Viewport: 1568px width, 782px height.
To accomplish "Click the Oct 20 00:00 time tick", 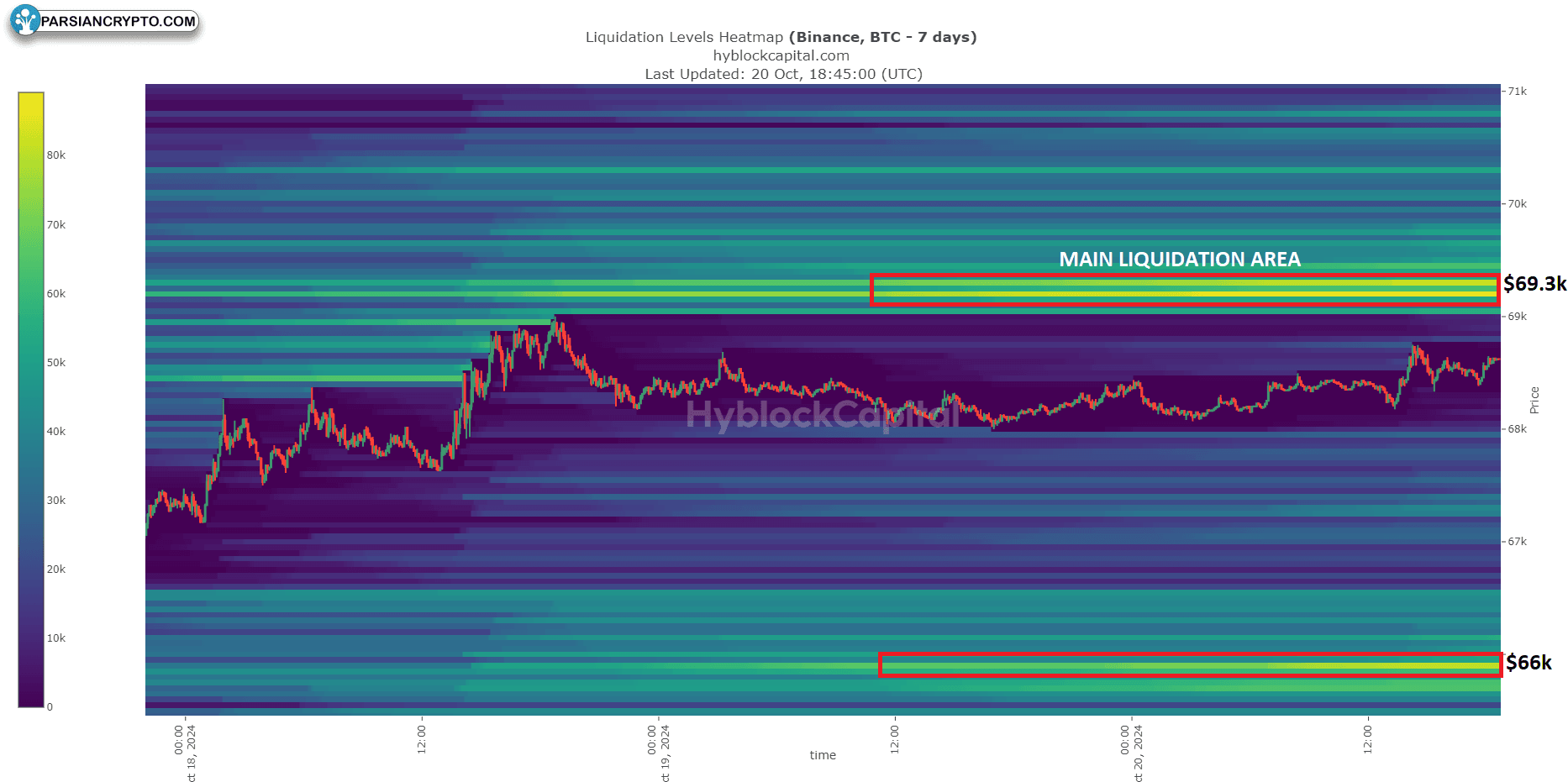I will click(x=1132, y=753).
